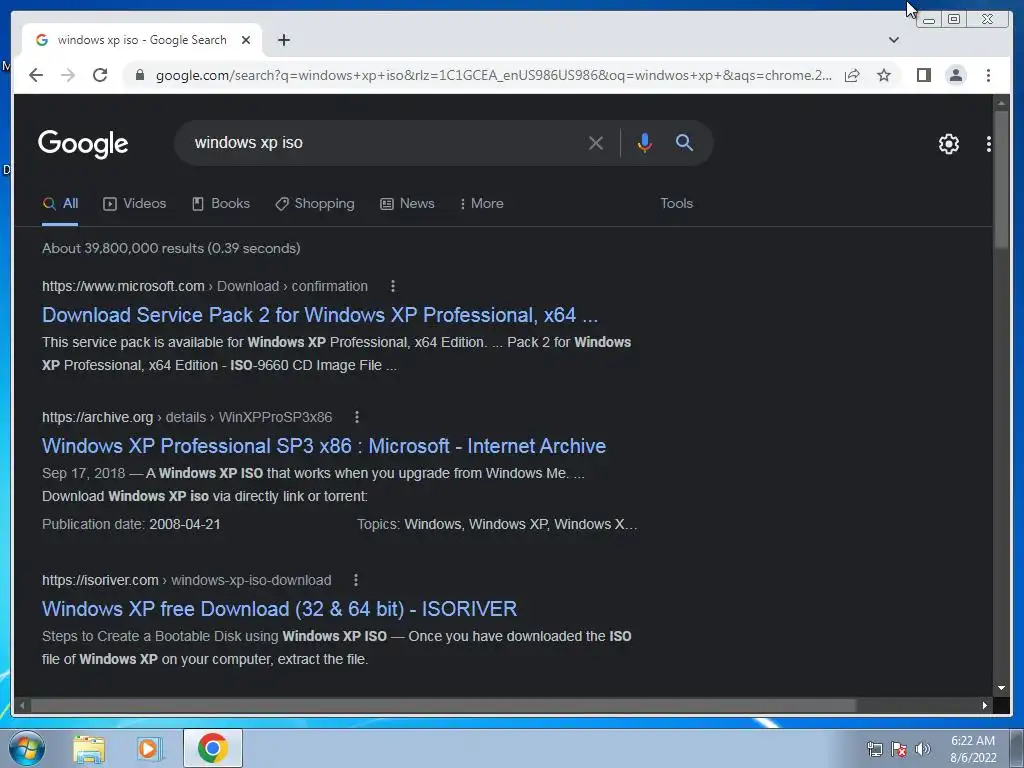Open the Action Center flag icon

tap(899, 749)
